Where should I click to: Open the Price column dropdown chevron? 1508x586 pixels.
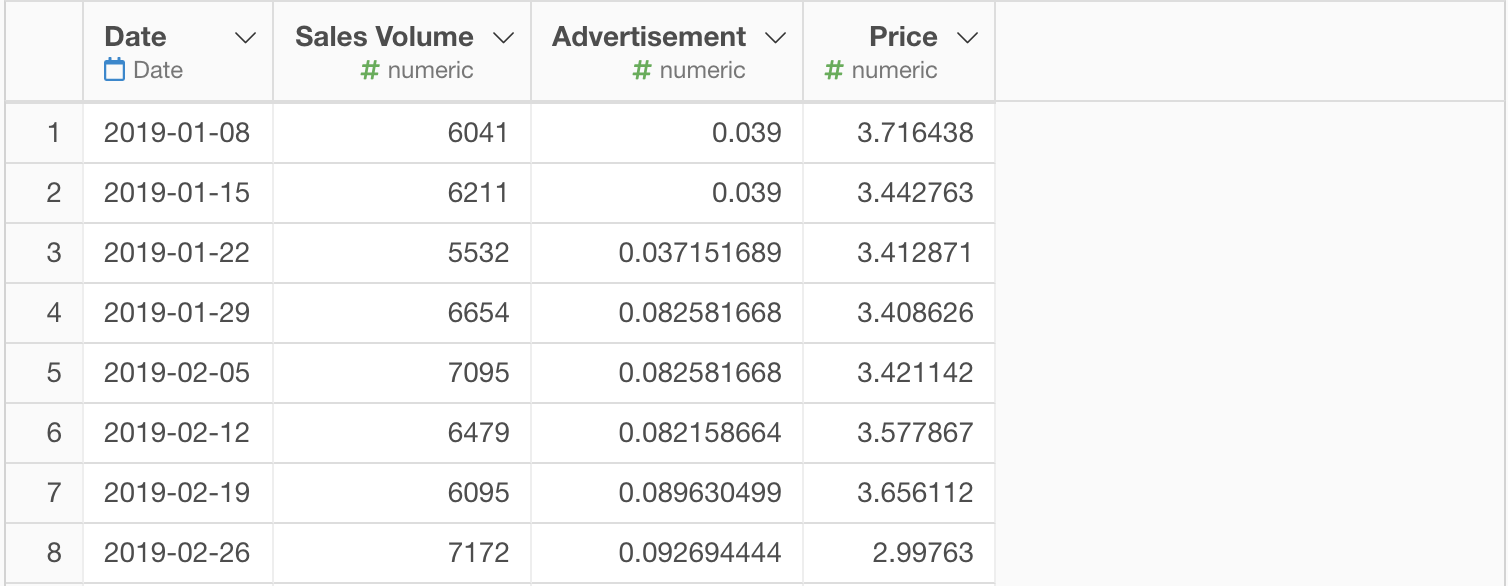tap(967, 38)
